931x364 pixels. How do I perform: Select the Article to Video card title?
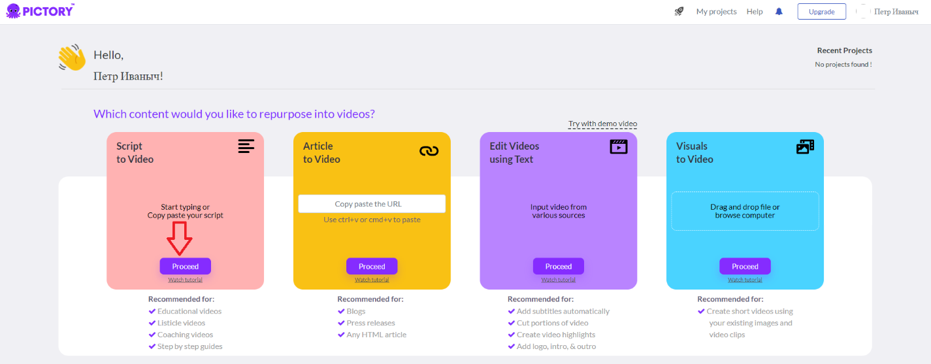pyautogui.click(x=322, y=153)
